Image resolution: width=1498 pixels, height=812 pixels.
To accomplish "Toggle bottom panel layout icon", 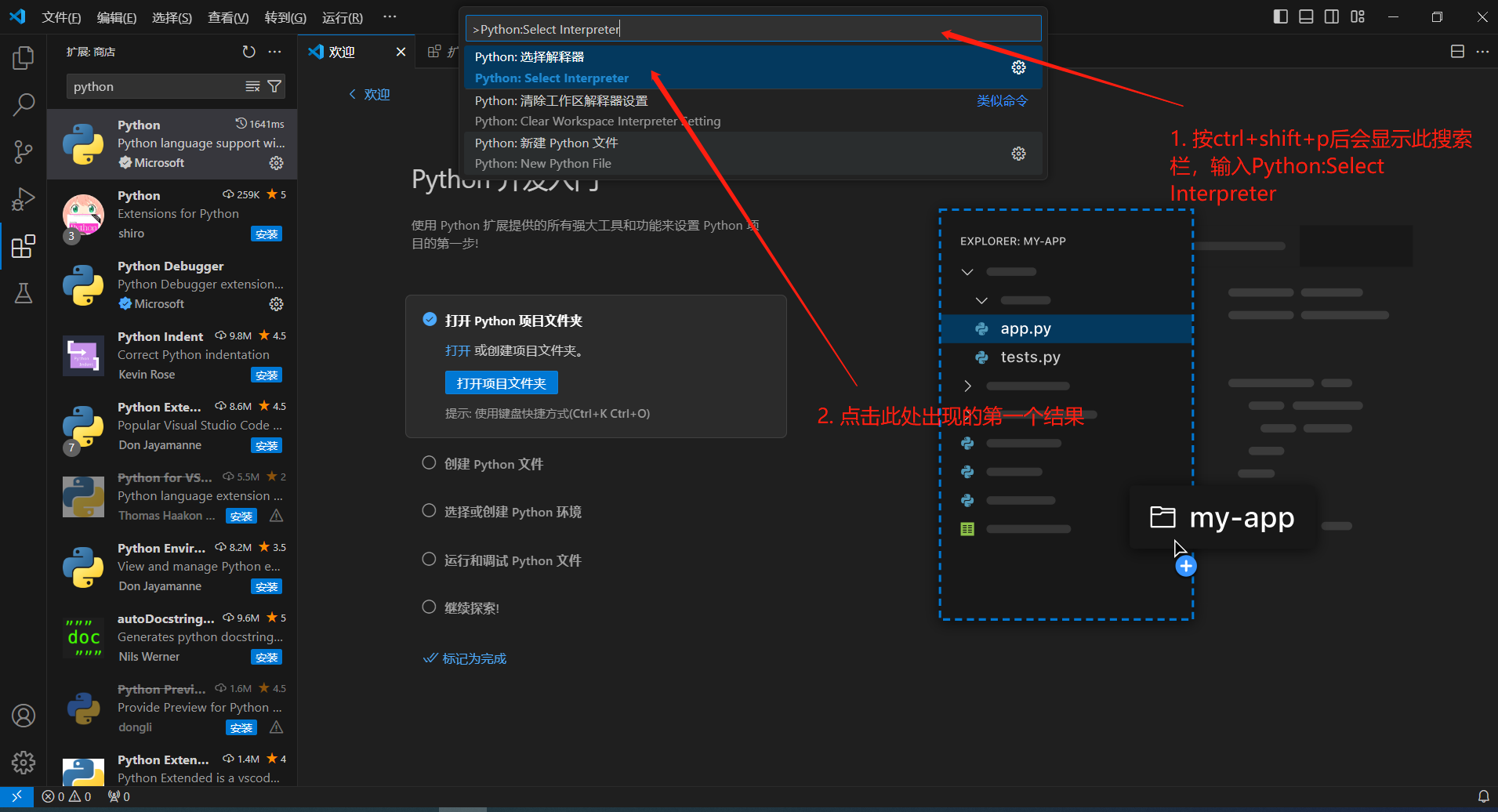I will 1306,16.
